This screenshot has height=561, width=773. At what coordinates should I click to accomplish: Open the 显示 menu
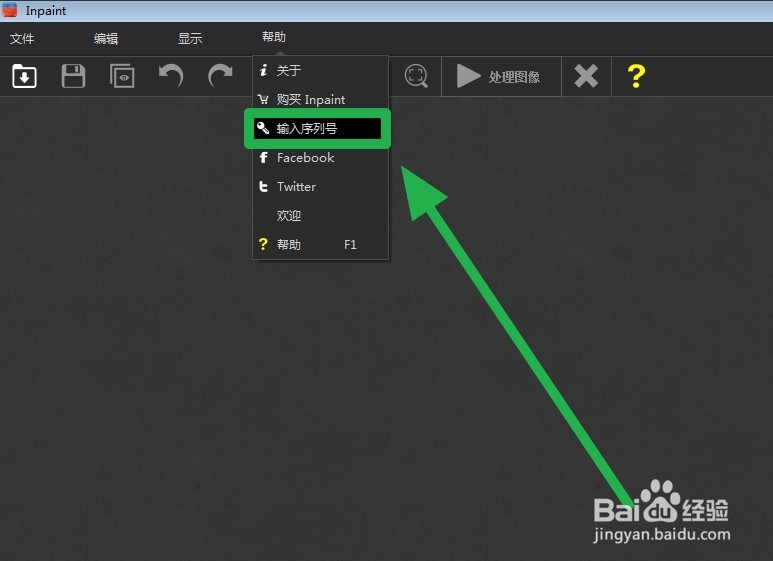pyautogui.click(x=190, y=38)
